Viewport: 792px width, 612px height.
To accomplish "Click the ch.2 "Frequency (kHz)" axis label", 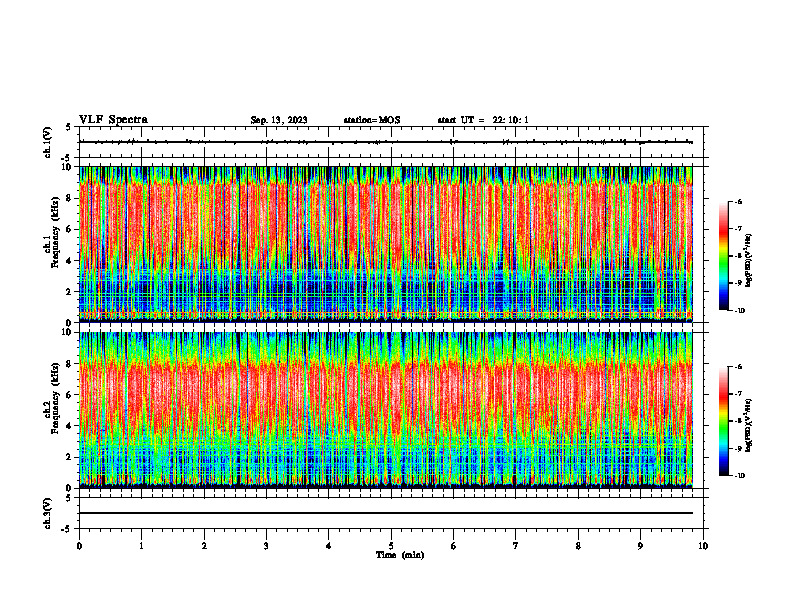I will 55,398.
